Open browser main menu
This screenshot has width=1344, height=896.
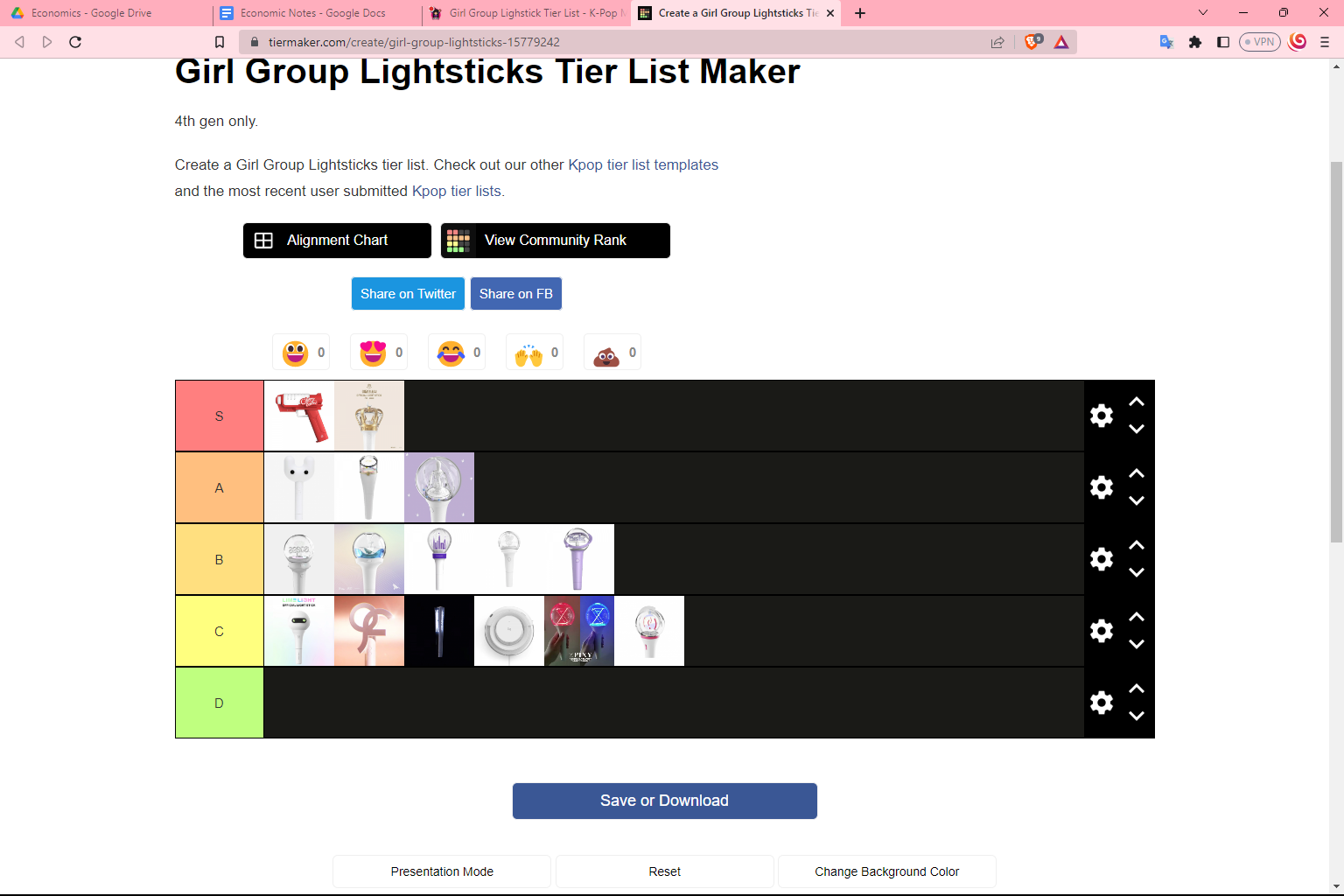coord(1325,42)
